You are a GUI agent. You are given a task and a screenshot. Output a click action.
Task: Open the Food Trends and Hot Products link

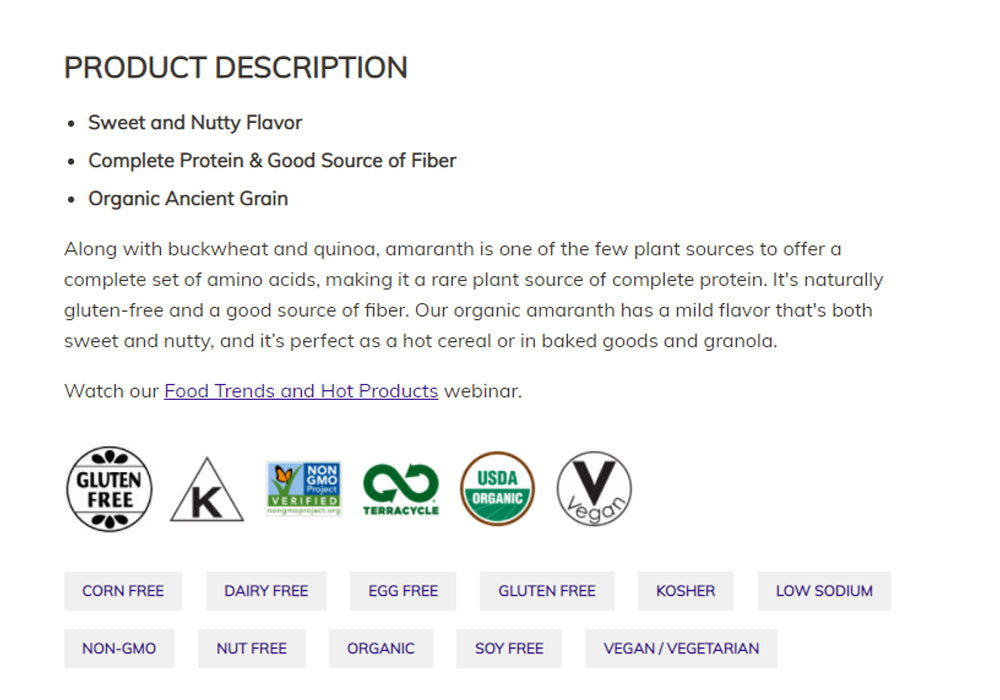[x=301, y=391]
